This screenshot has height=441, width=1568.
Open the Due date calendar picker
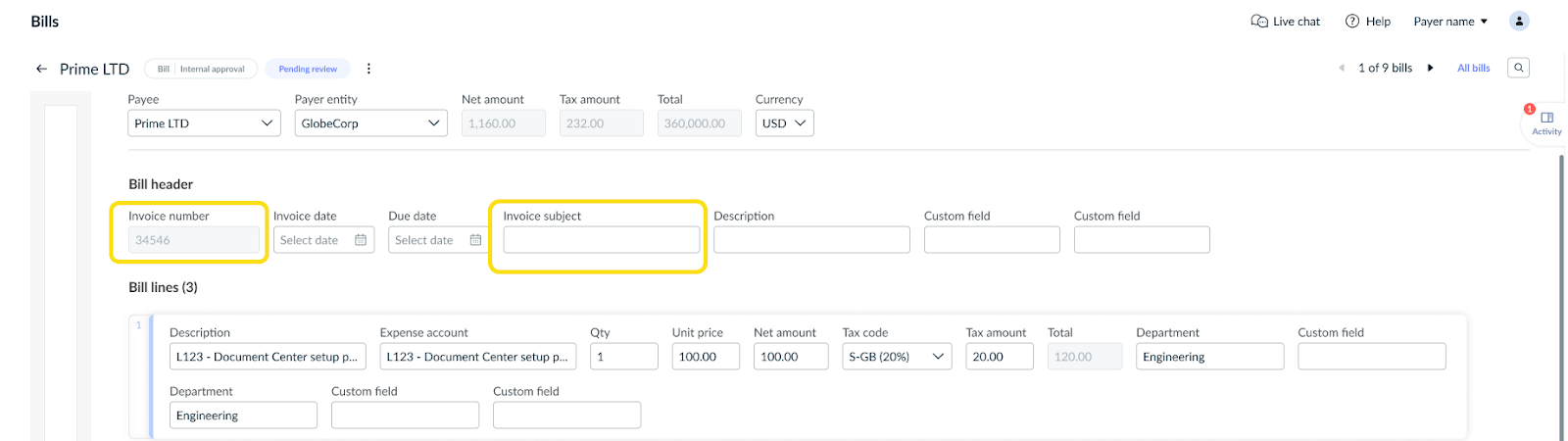[x=475, y=240]
